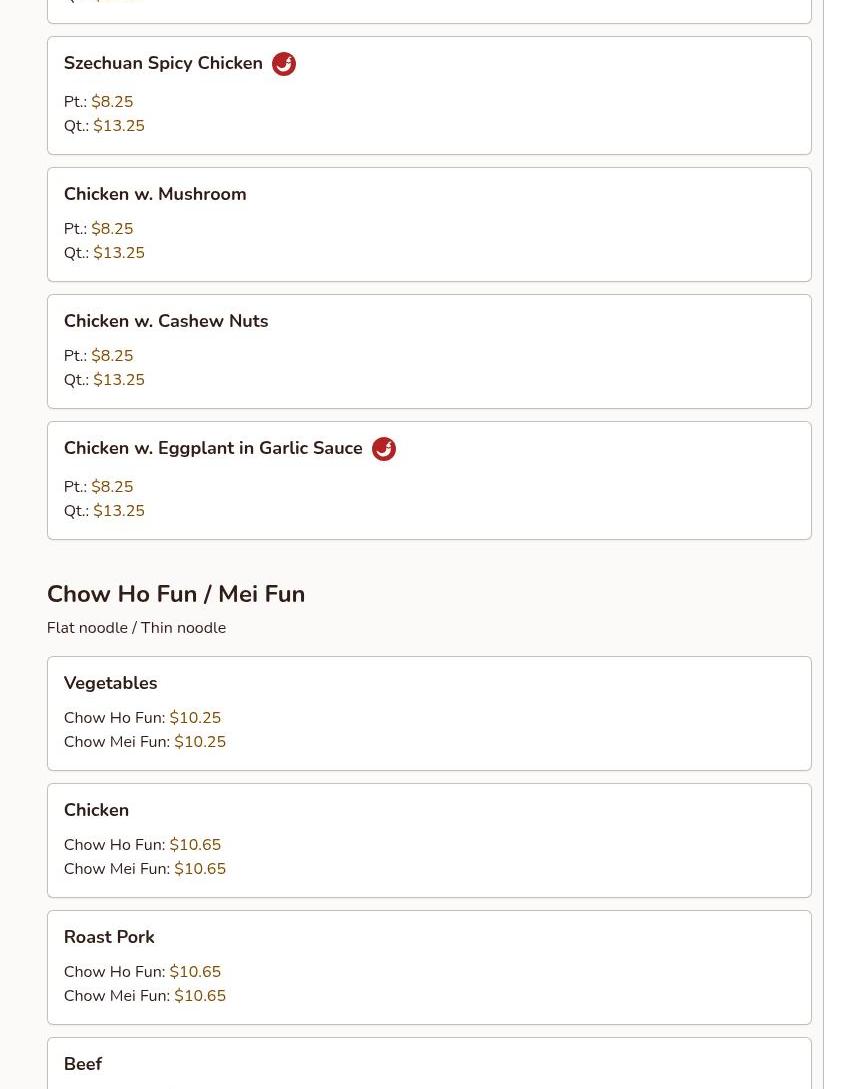Open the Chicken chow fun item card
Viewport: 844px width, 1089px height.
[96, 810]
